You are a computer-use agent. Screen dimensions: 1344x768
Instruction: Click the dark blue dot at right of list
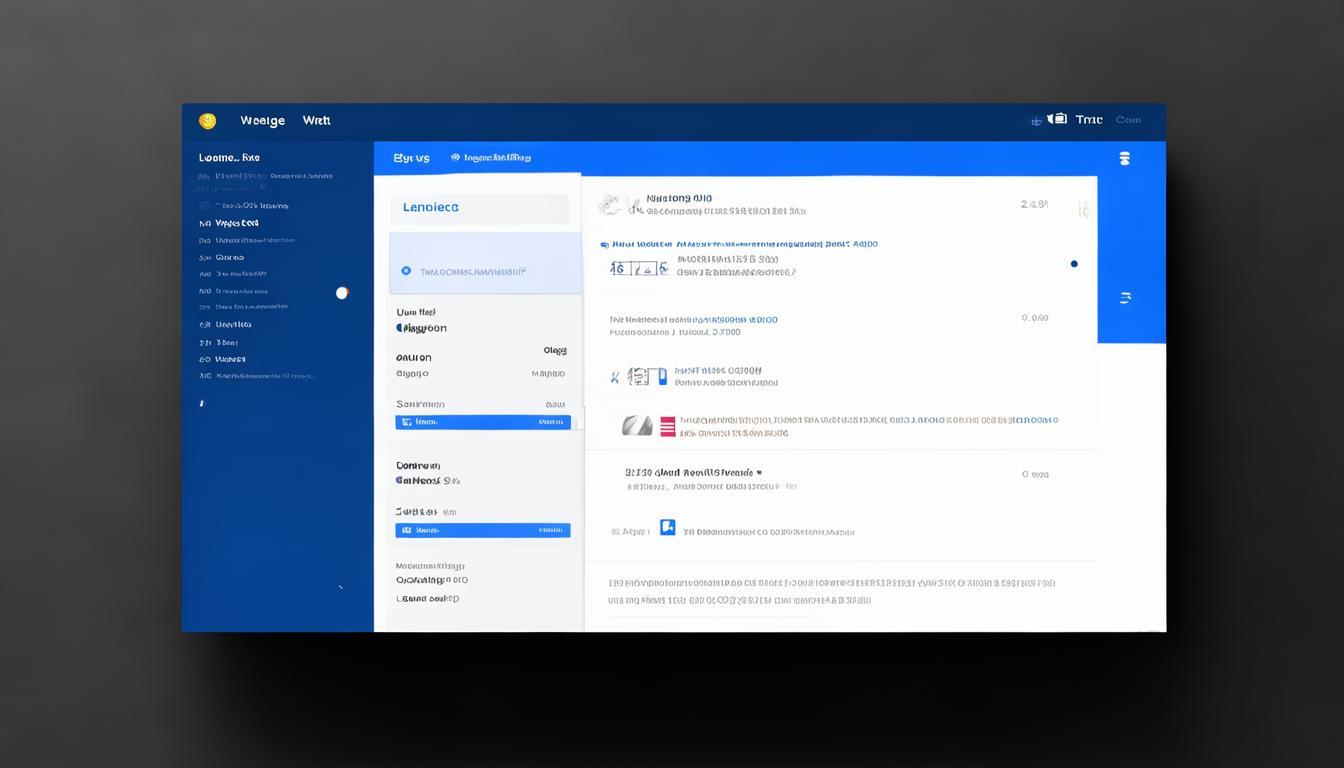pyautogui.click(x=1074, y=264)
